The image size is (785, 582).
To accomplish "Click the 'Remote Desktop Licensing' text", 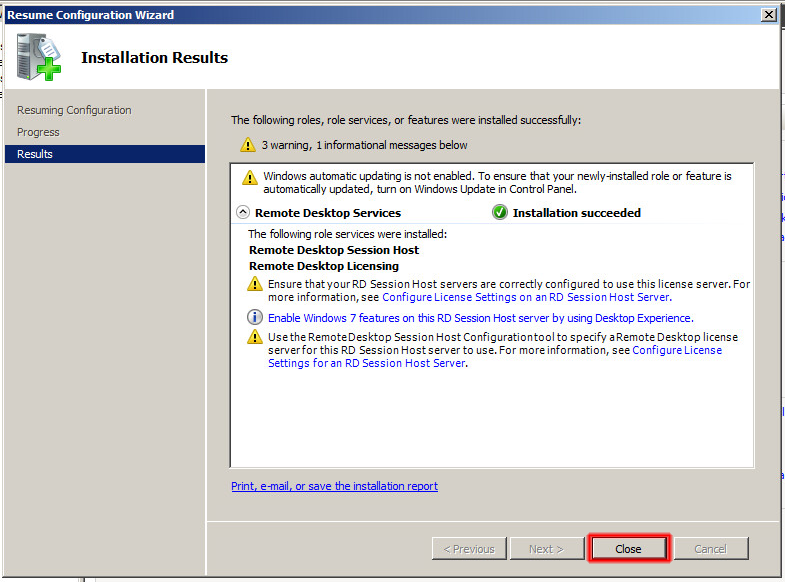I will click(324, 266).
